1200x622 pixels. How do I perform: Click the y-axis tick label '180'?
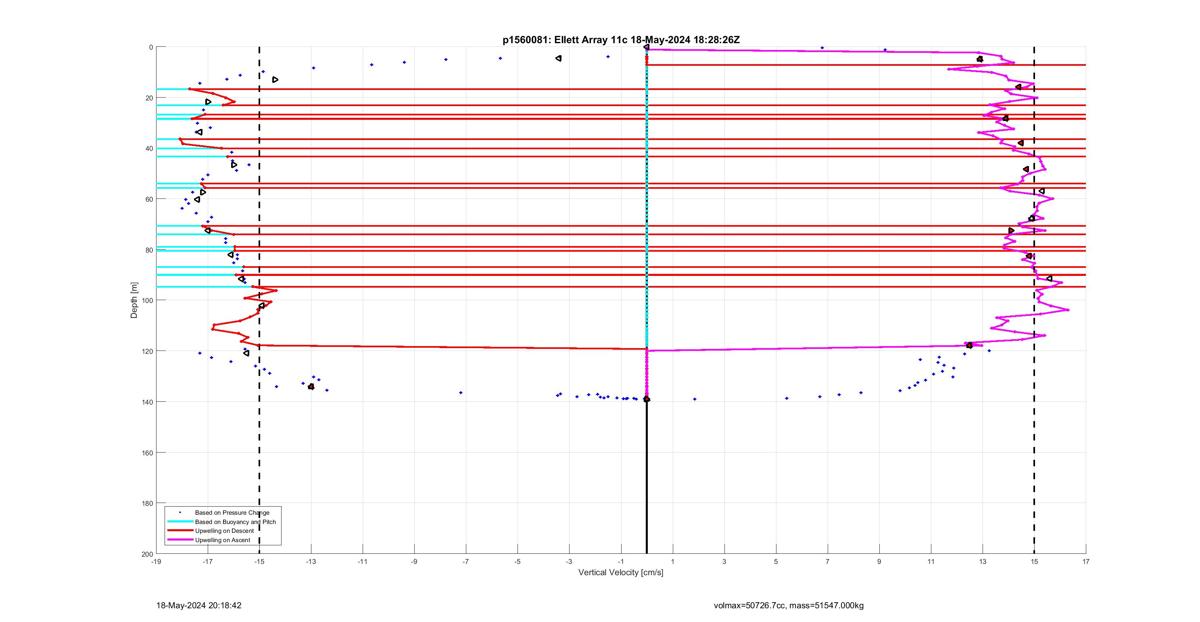(x=146, y=503)
